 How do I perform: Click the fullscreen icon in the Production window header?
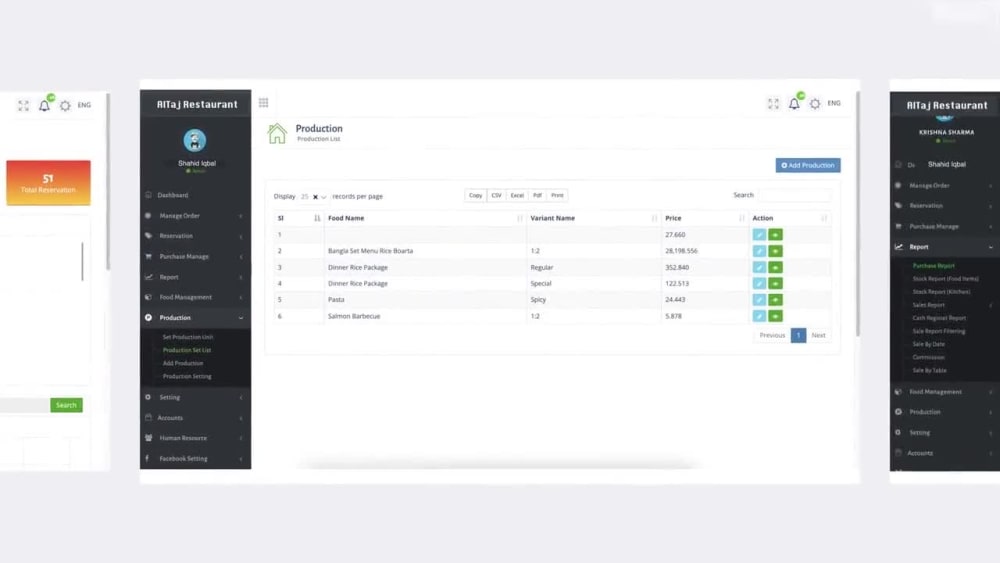[773, 103]
